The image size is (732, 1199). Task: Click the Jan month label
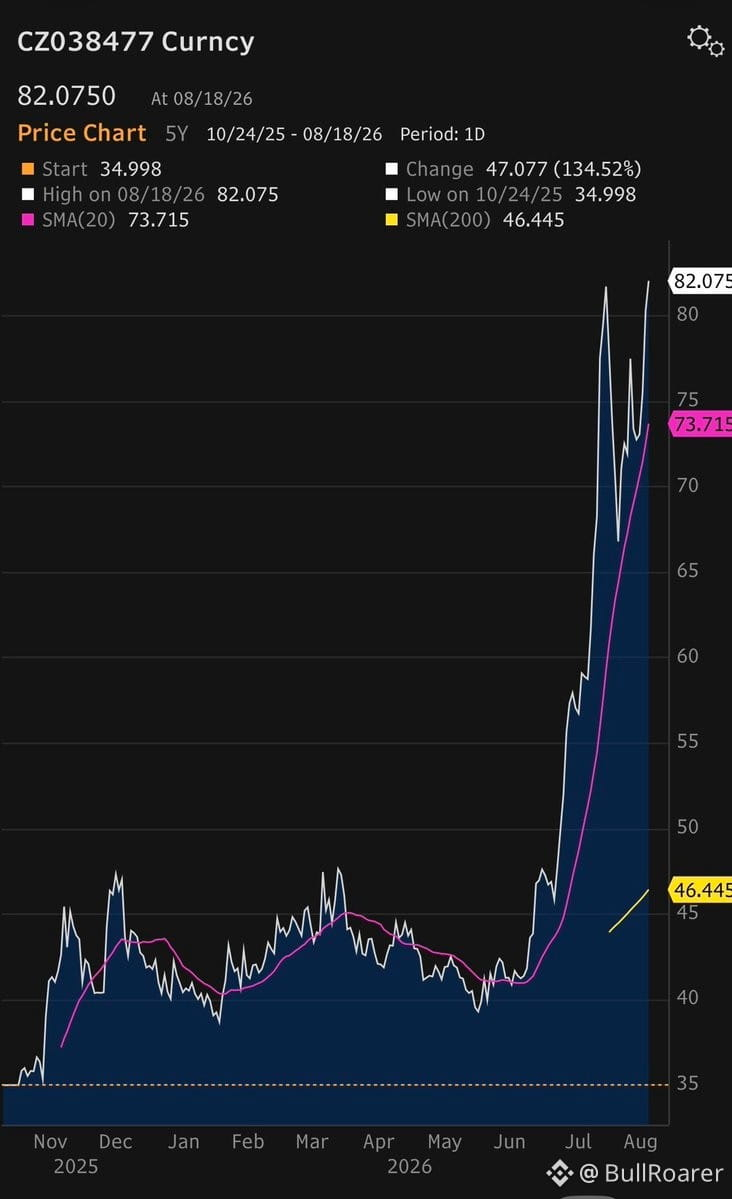point(184,1142)
